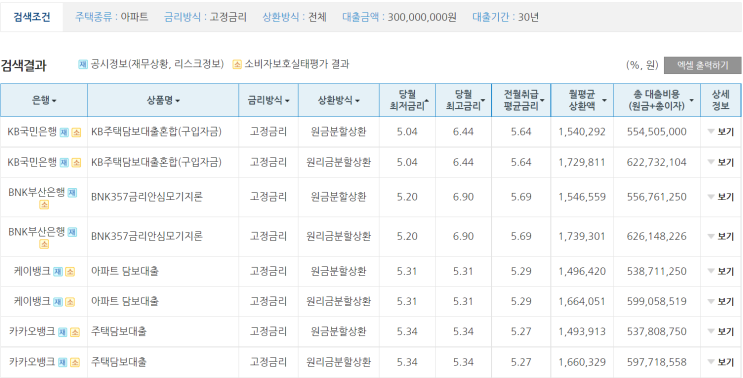Sort by 금리방식 column header

click(x=269, y=100)
